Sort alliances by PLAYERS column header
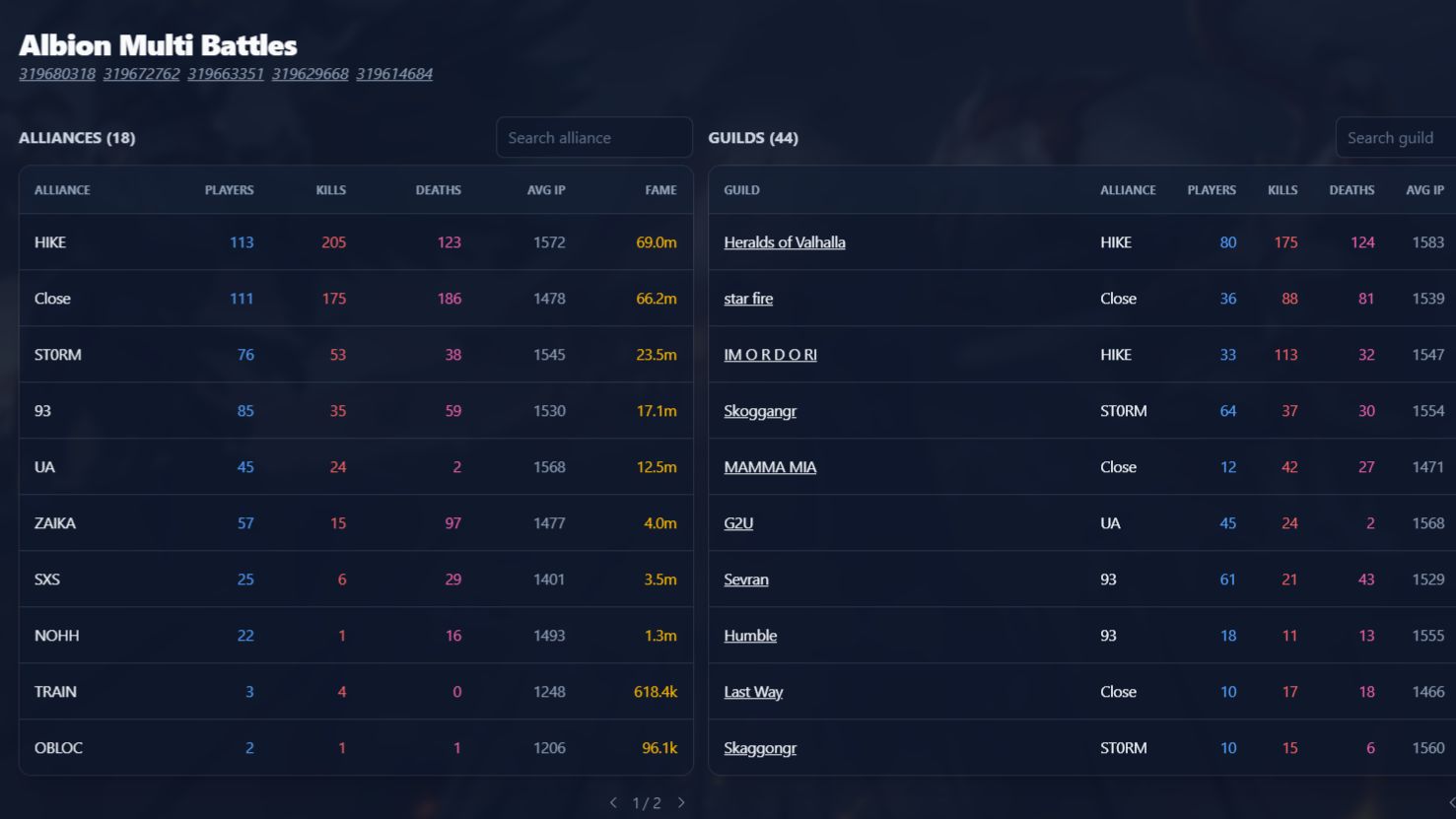The height and width of the screenshot is (819, 1456). pos(229,190)
